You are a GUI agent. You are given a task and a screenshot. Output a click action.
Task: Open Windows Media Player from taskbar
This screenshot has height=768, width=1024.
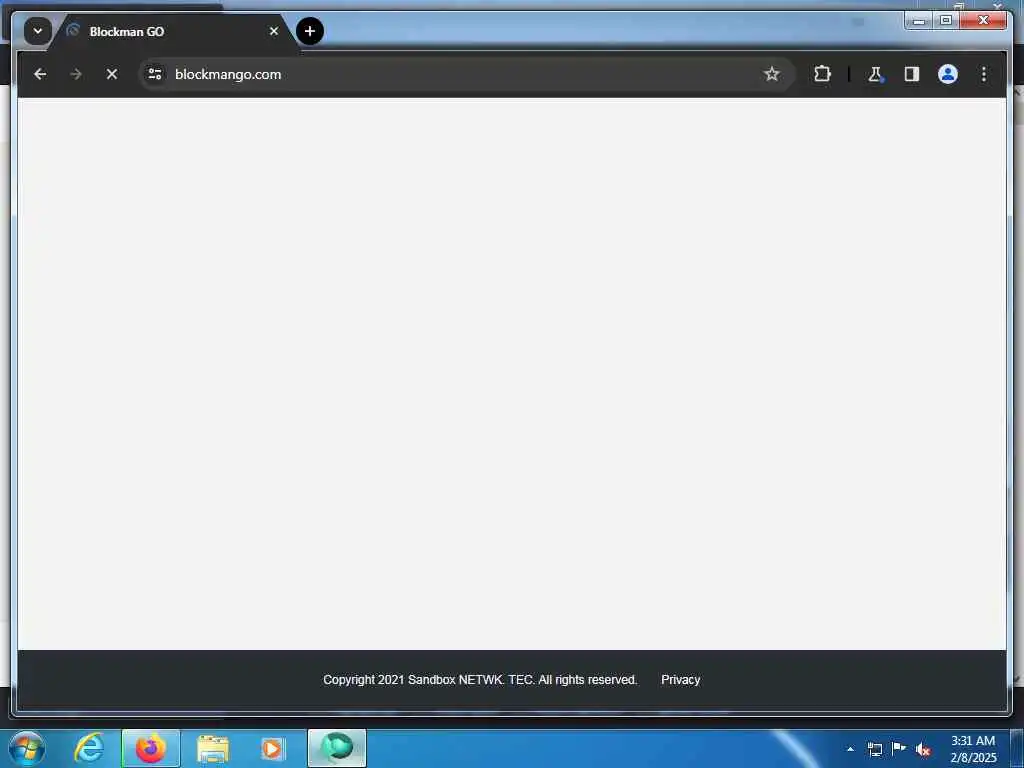(x=272, y=749)
